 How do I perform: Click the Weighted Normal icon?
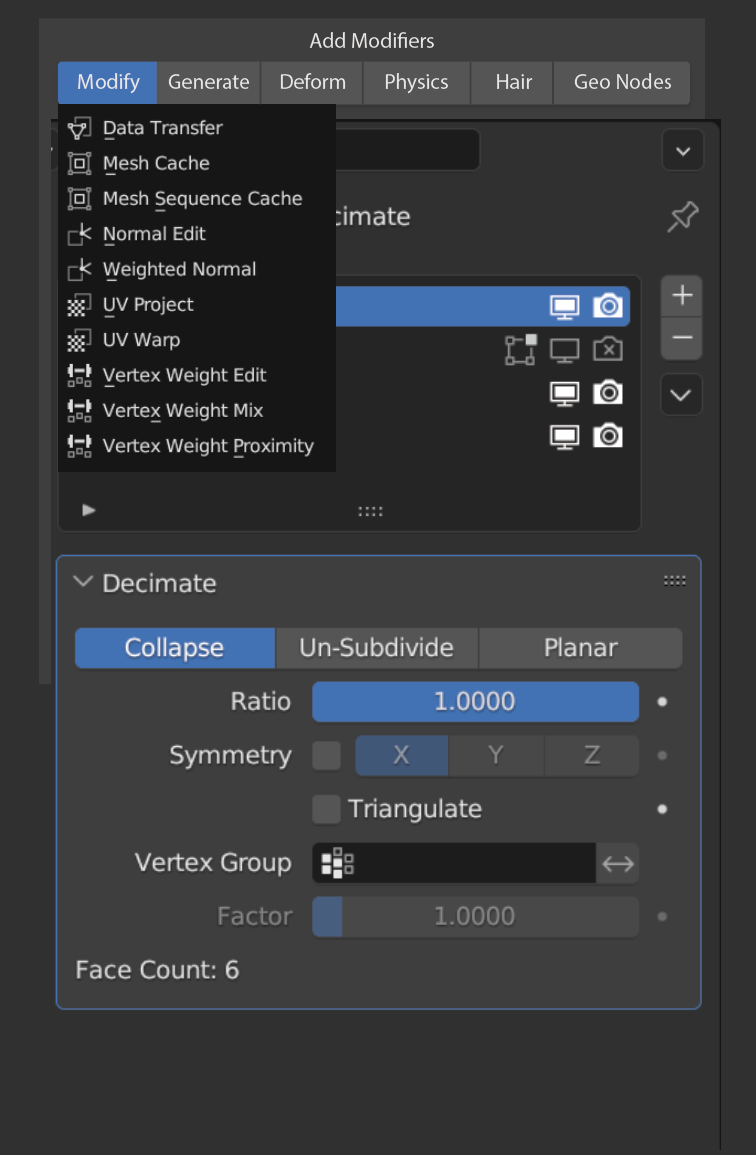[79, 270]
